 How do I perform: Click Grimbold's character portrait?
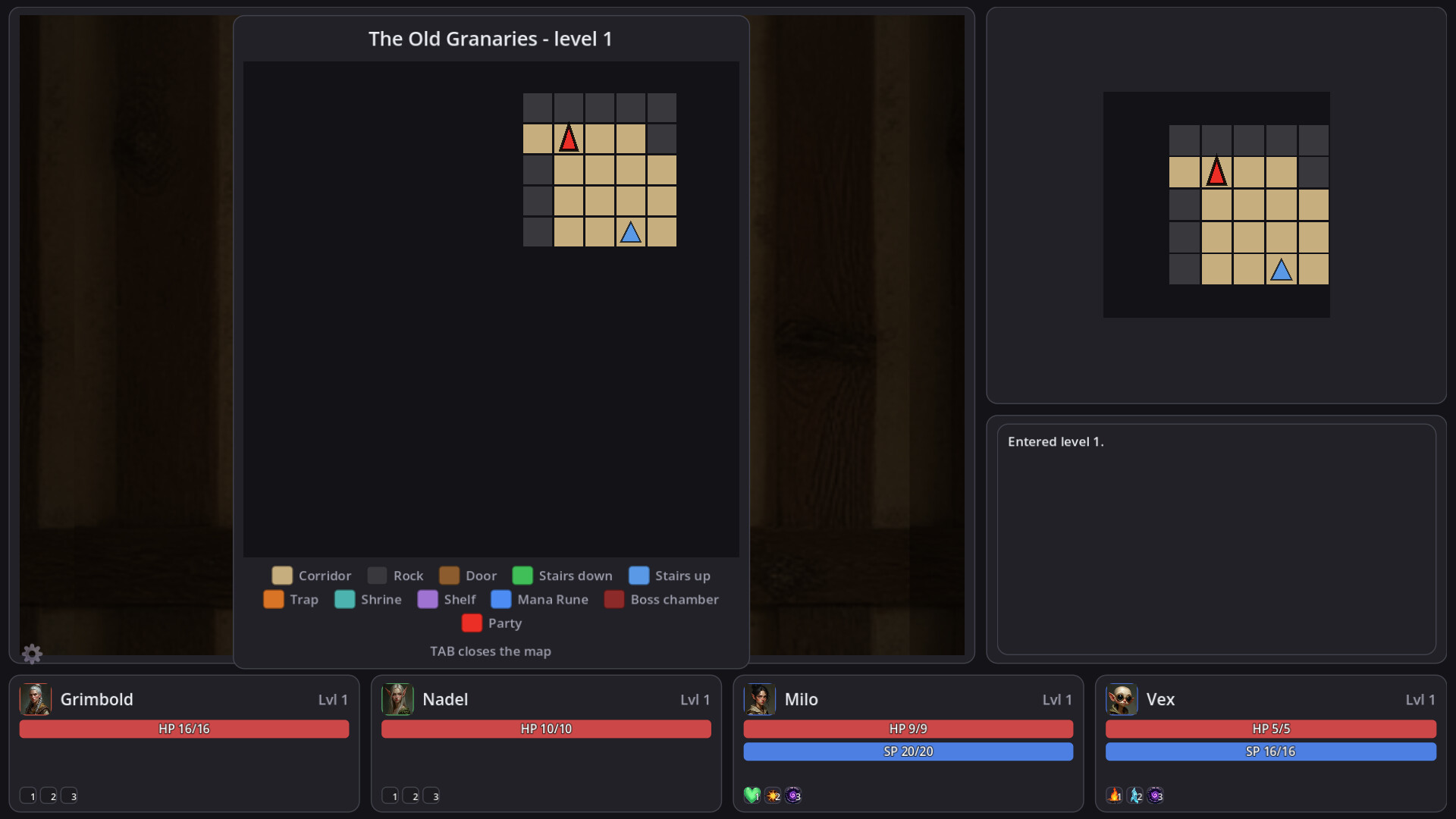pos(36,699)
